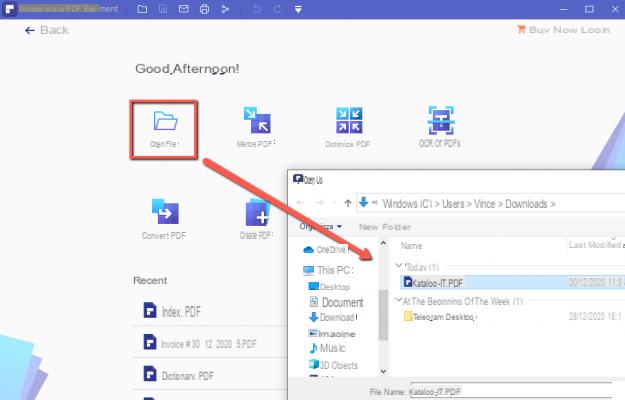Click the email envelope icon in title bar

pyautogui.click(x=184, y=9)
